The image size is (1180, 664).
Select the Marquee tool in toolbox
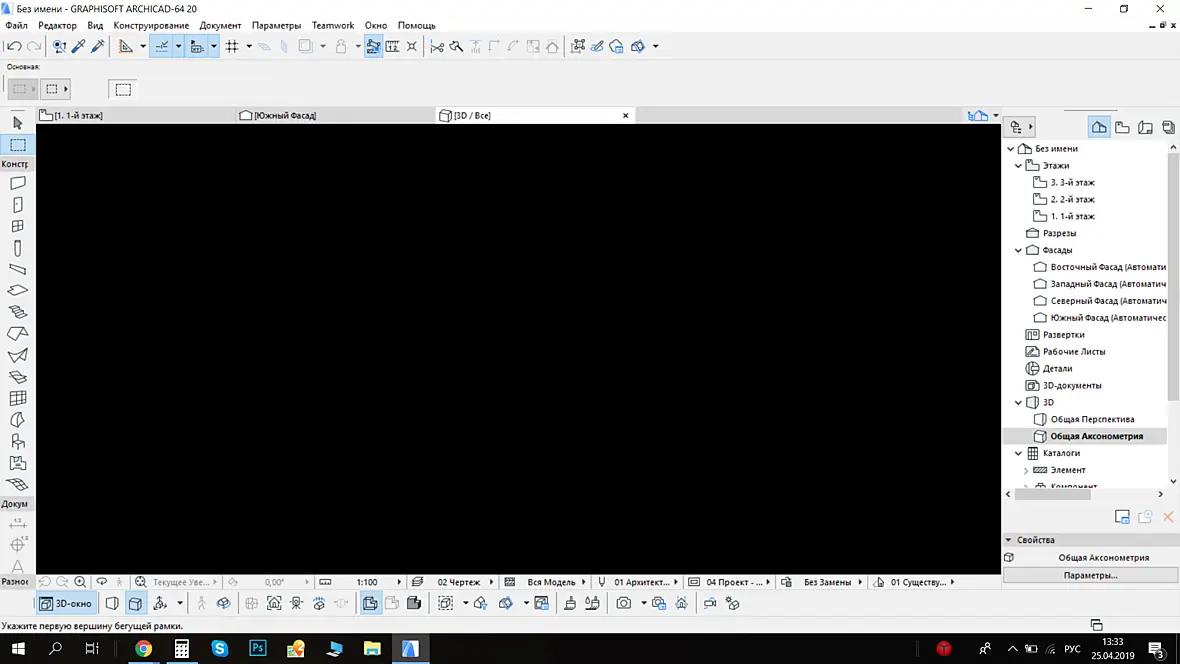point(17,145)
